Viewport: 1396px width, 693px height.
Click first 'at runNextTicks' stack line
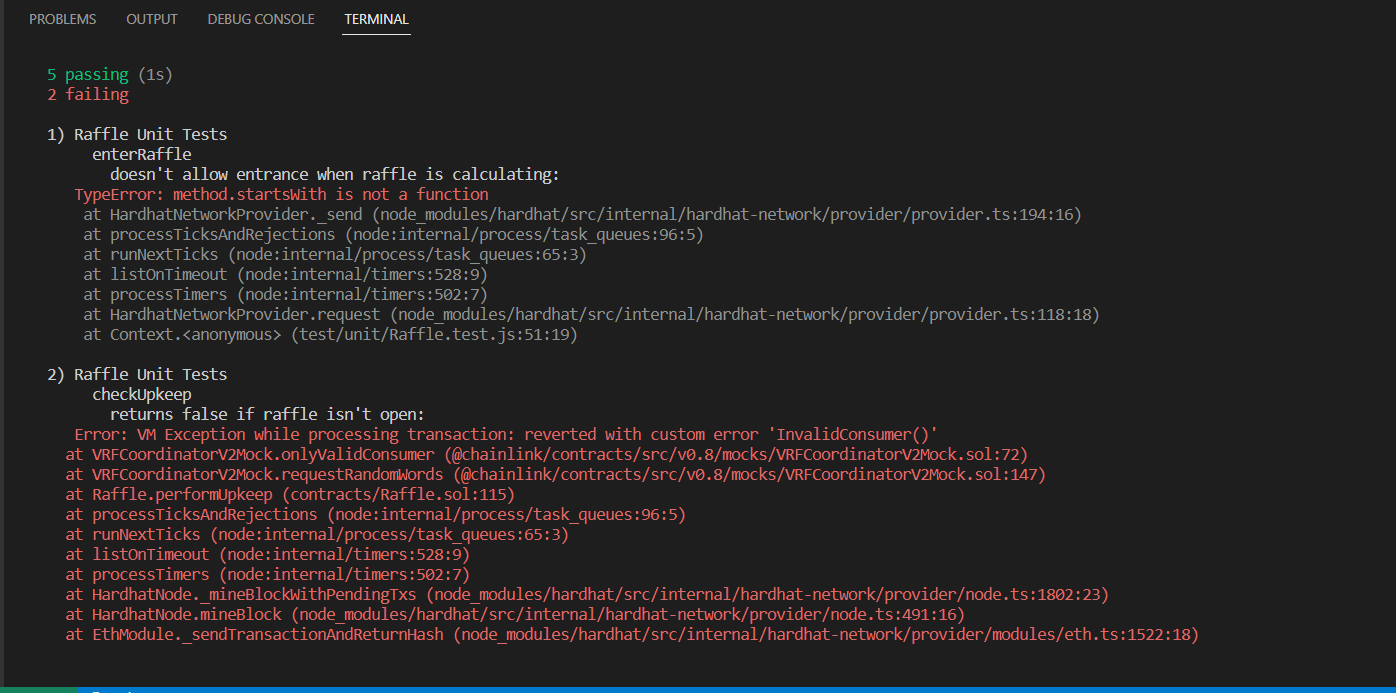click(335, 255)
